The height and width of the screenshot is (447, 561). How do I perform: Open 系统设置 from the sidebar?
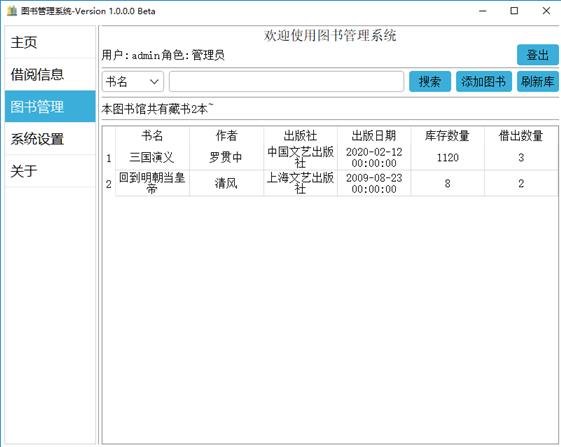(50, 139)
